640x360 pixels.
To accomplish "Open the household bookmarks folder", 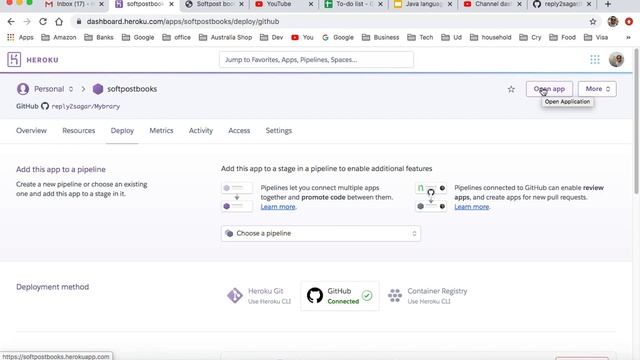I will tap(490, 37).
